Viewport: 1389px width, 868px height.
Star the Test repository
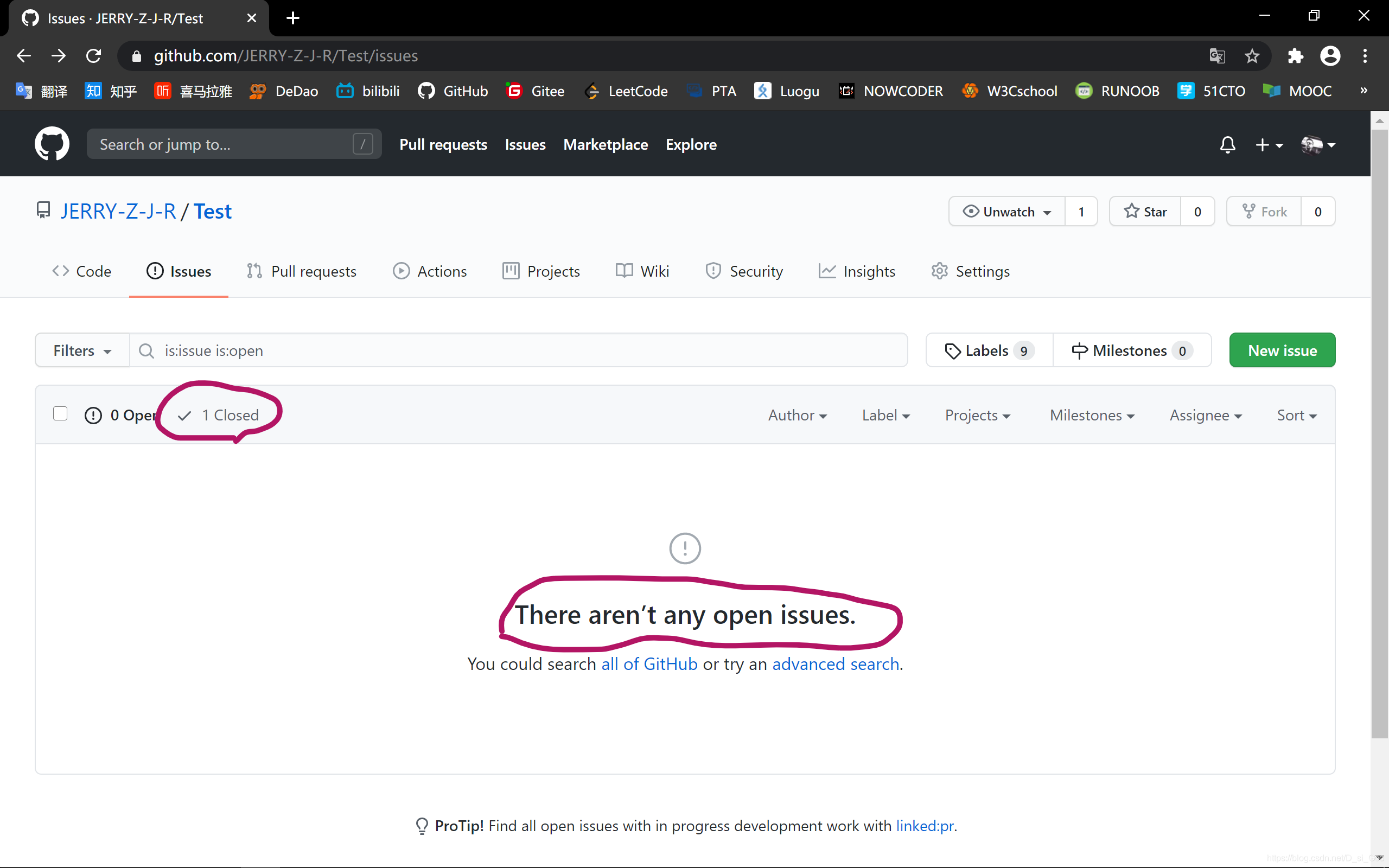point(1145,212)
